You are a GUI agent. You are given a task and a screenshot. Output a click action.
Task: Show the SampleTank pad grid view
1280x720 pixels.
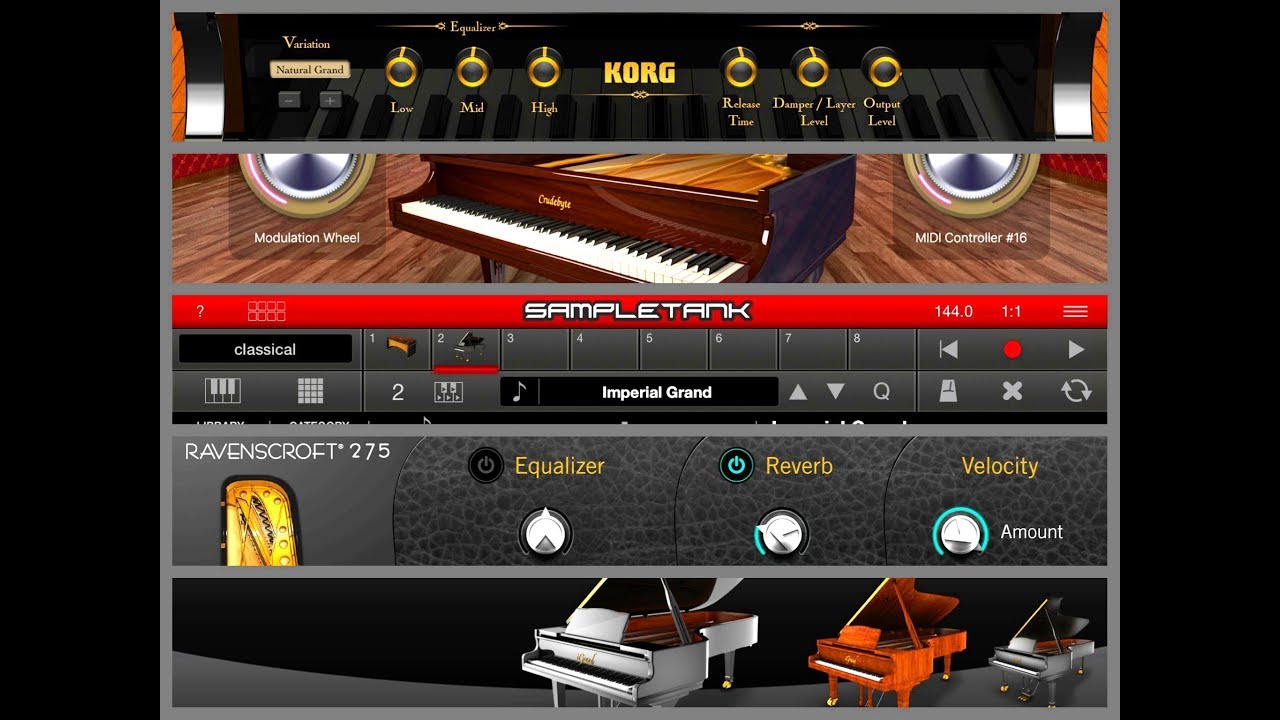click(310, 391)
